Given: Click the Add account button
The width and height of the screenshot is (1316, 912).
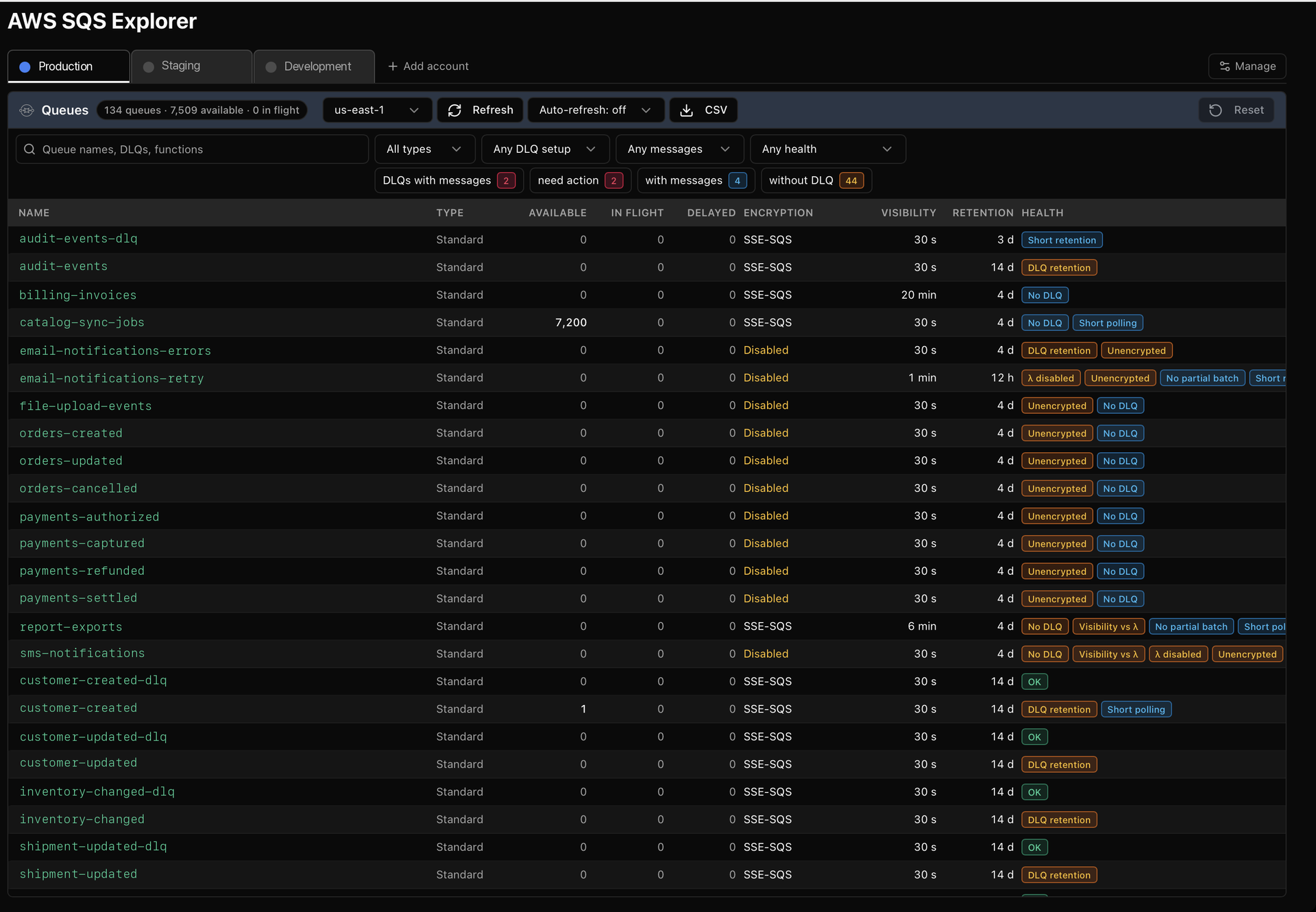Looking at the screenshot, I should [428, 66].
